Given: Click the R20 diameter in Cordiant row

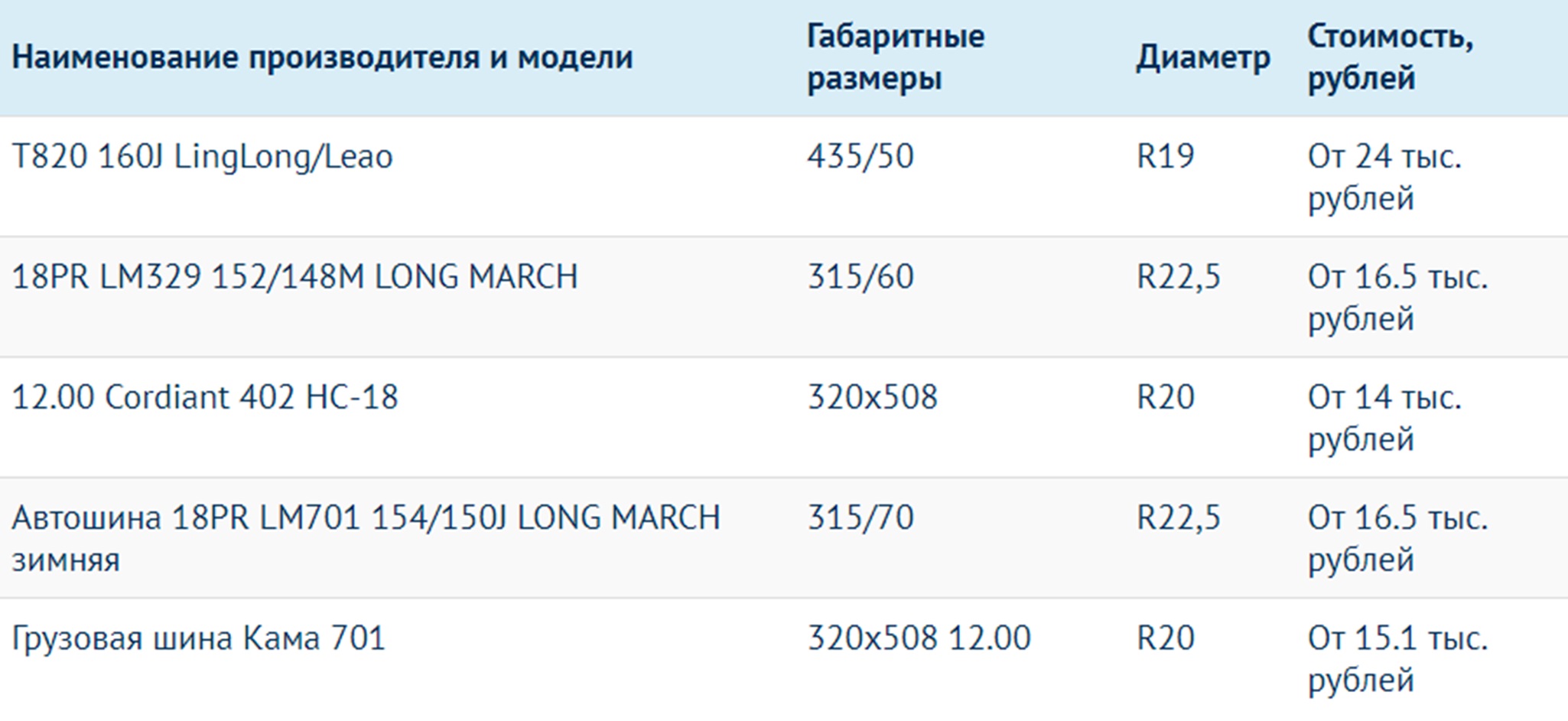Looking at the screenshot, I should pos(1165,397).
